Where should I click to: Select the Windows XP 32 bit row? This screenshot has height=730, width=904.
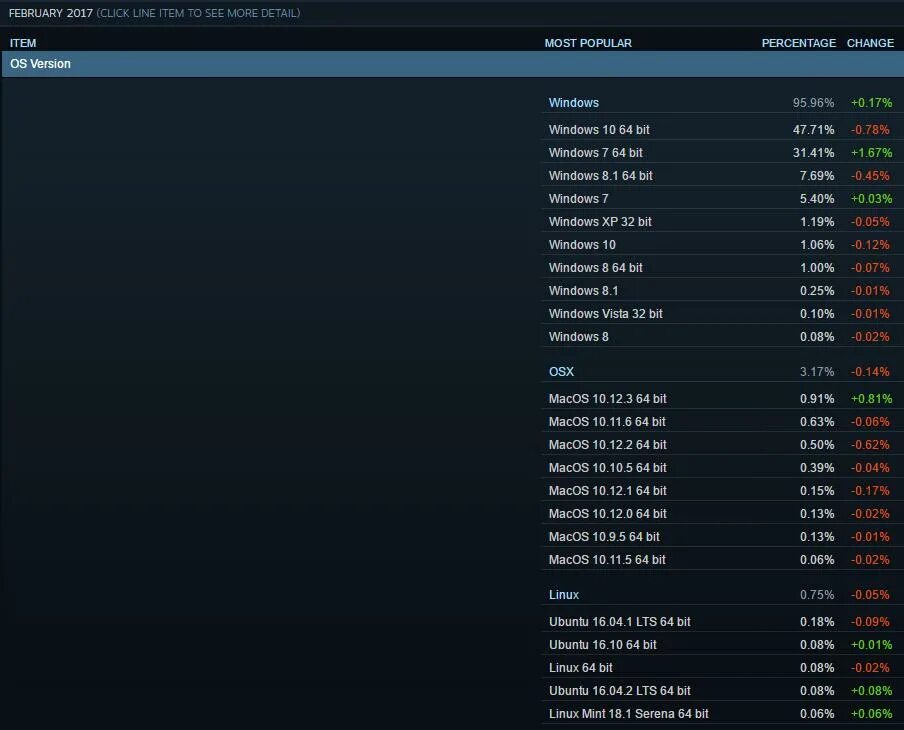tap(722, 222)
